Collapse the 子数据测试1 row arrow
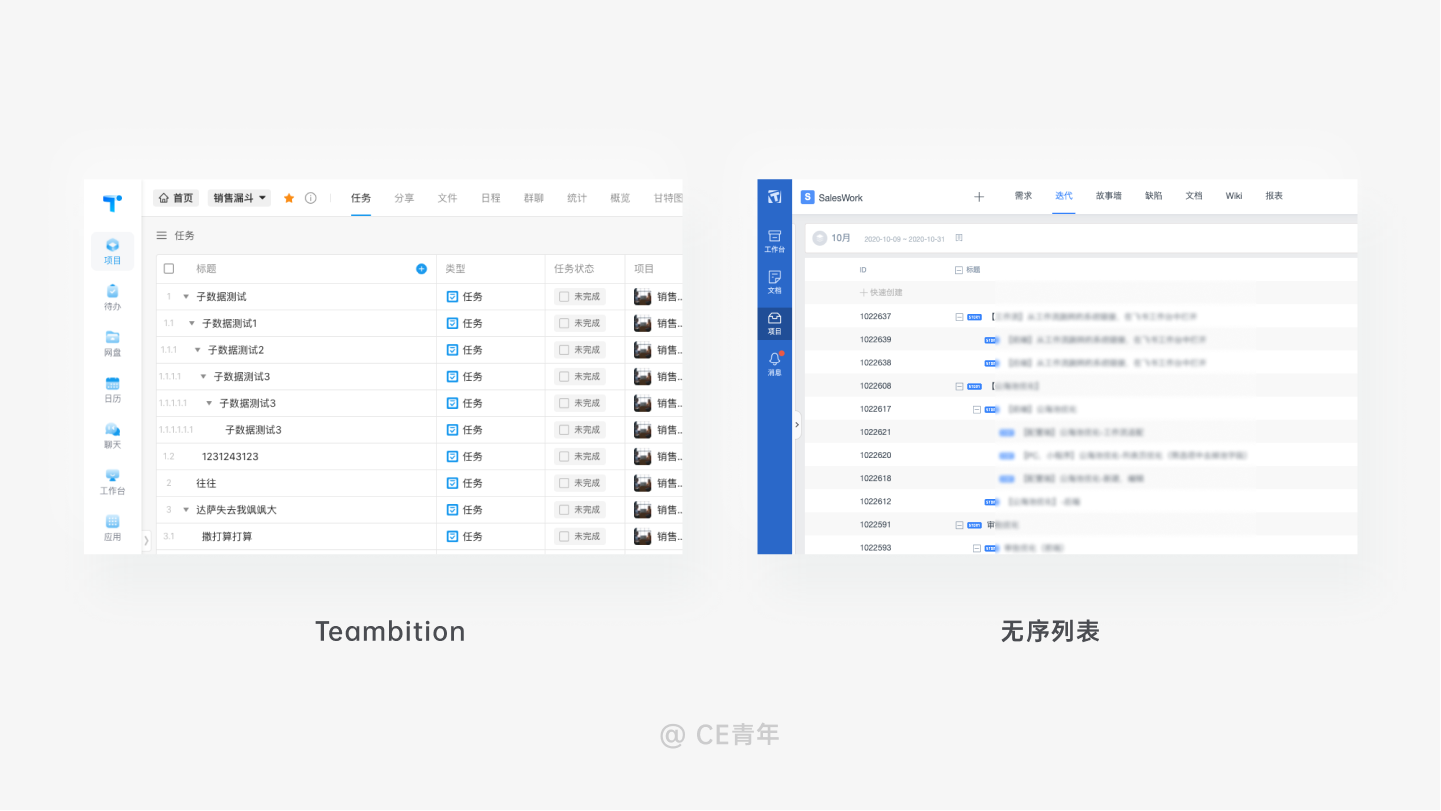1441x811 pixels. click(x=192, y=323)
